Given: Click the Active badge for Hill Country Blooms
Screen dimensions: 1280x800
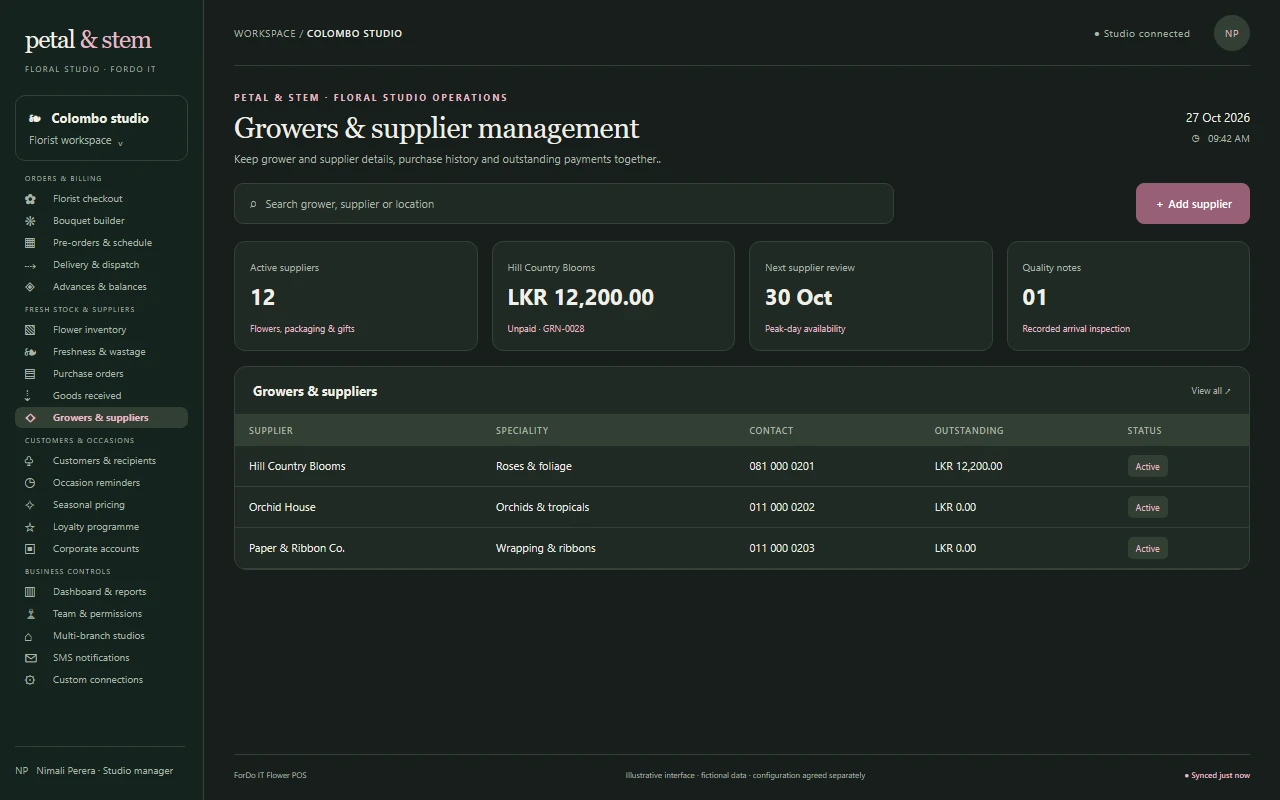Looking at the screenshot, I should (1147, 467).
